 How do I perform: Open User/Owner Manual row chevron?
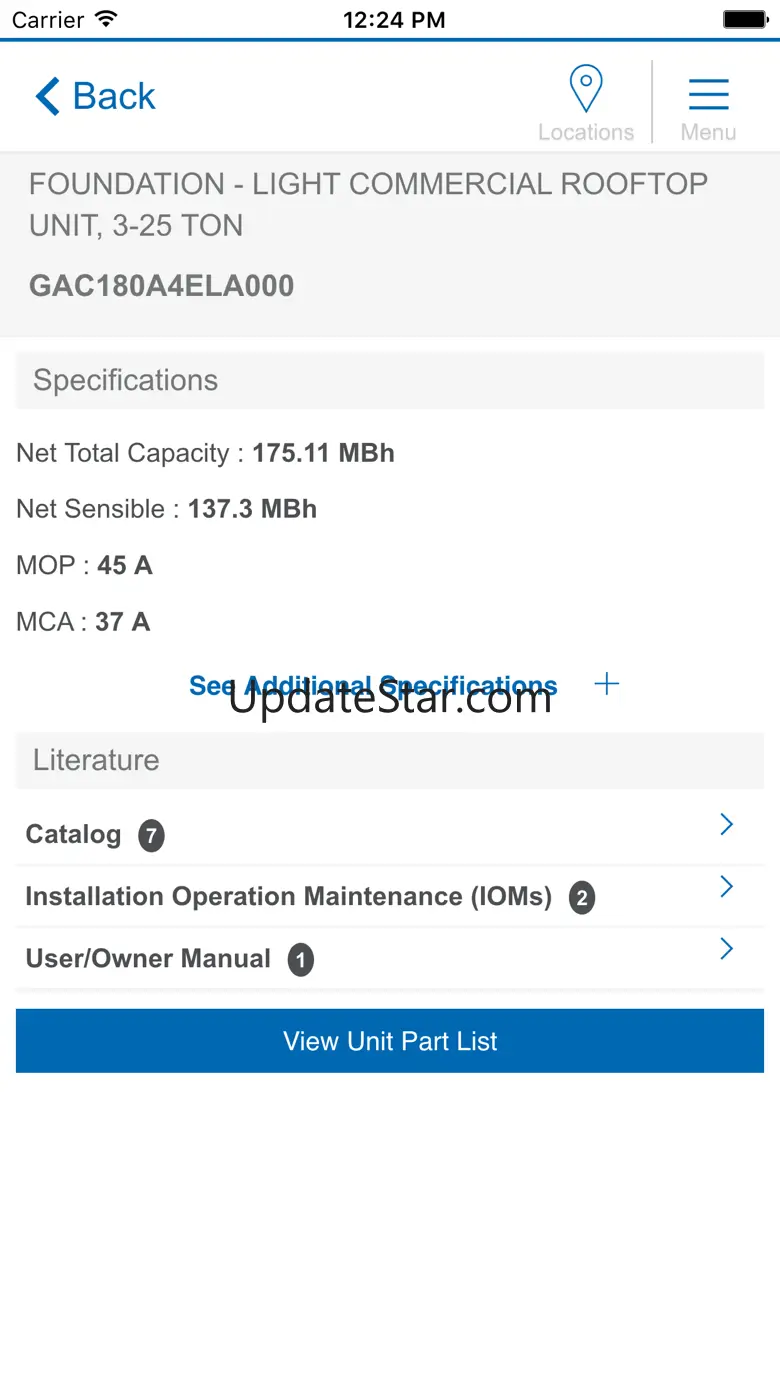click(727, 948)
